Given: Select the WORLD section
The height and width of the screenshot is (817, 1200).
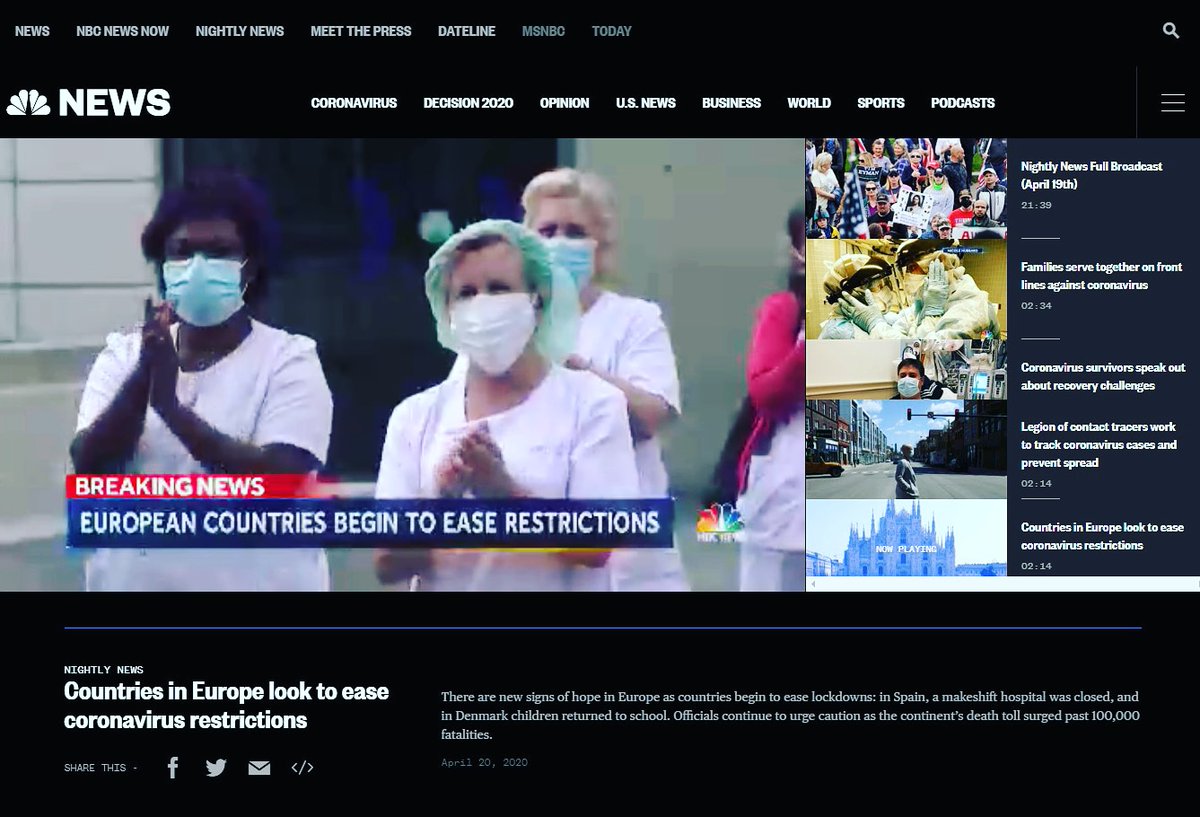Looking at the screenshot, I should [x=809, y=102].
